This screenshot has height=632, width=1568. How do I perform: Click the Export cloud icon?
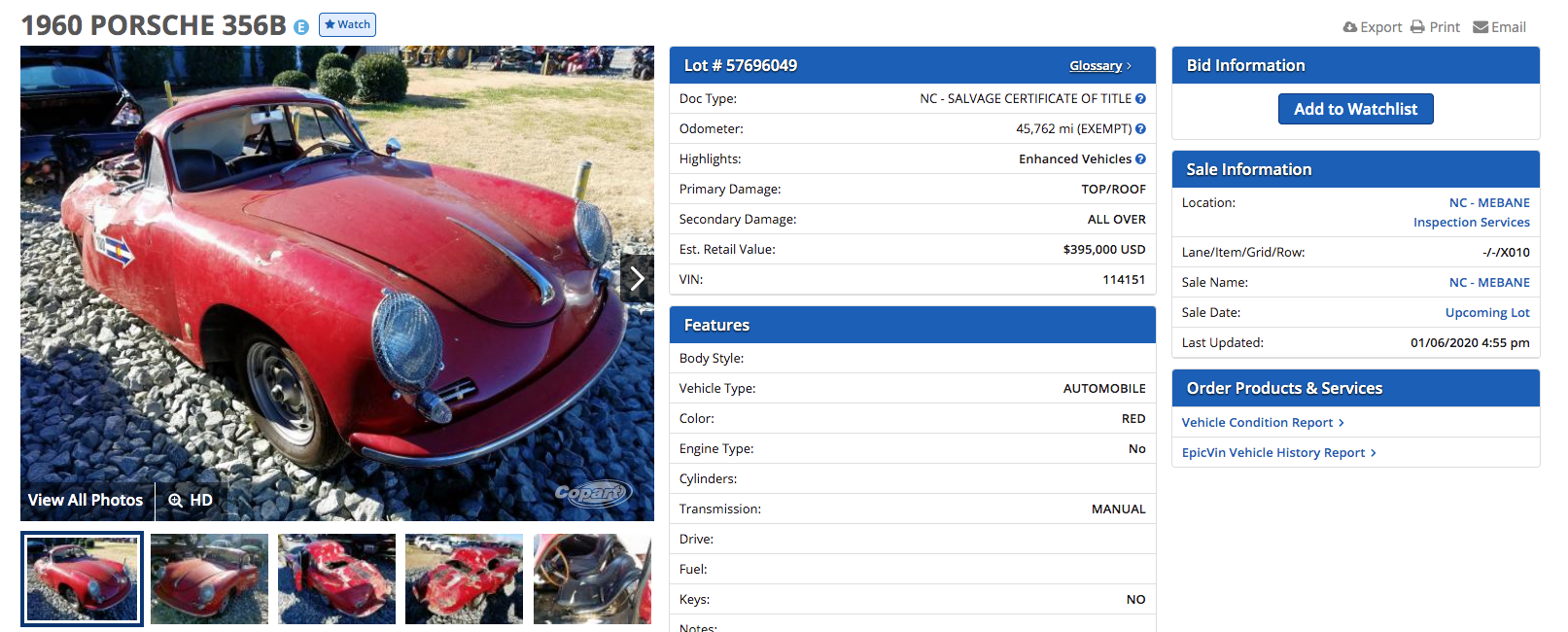pyautogui.click(x=1349, y=27)
